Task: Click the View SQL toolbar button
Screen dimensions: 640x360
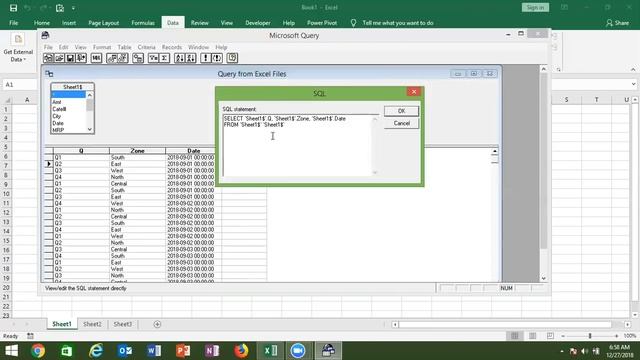Action: [x=96, y=58]
